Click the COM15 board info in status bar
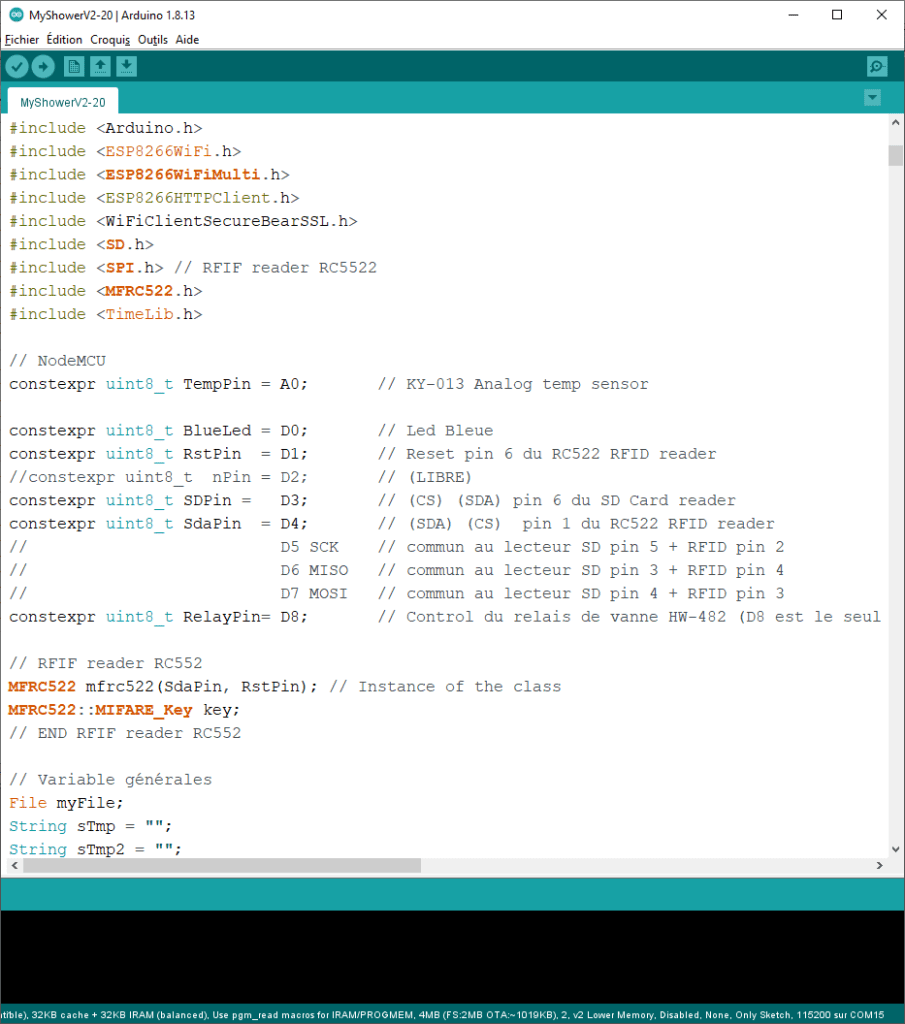The image size is (905, 1024). pos(866,1015)
